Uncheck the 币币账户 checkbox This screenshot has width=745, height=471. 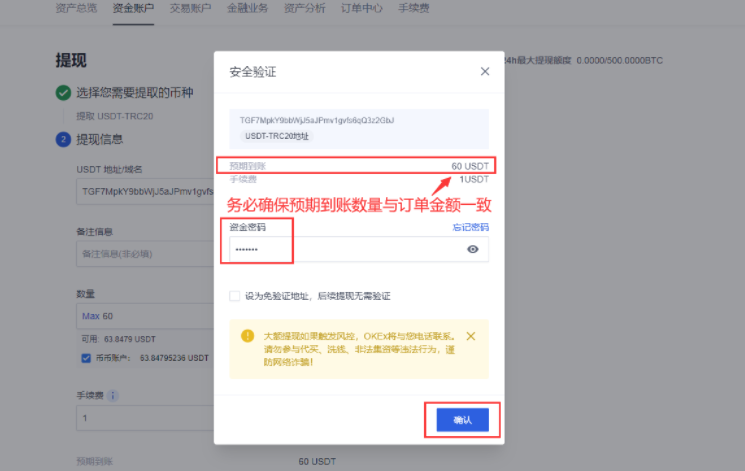[86, 357]
